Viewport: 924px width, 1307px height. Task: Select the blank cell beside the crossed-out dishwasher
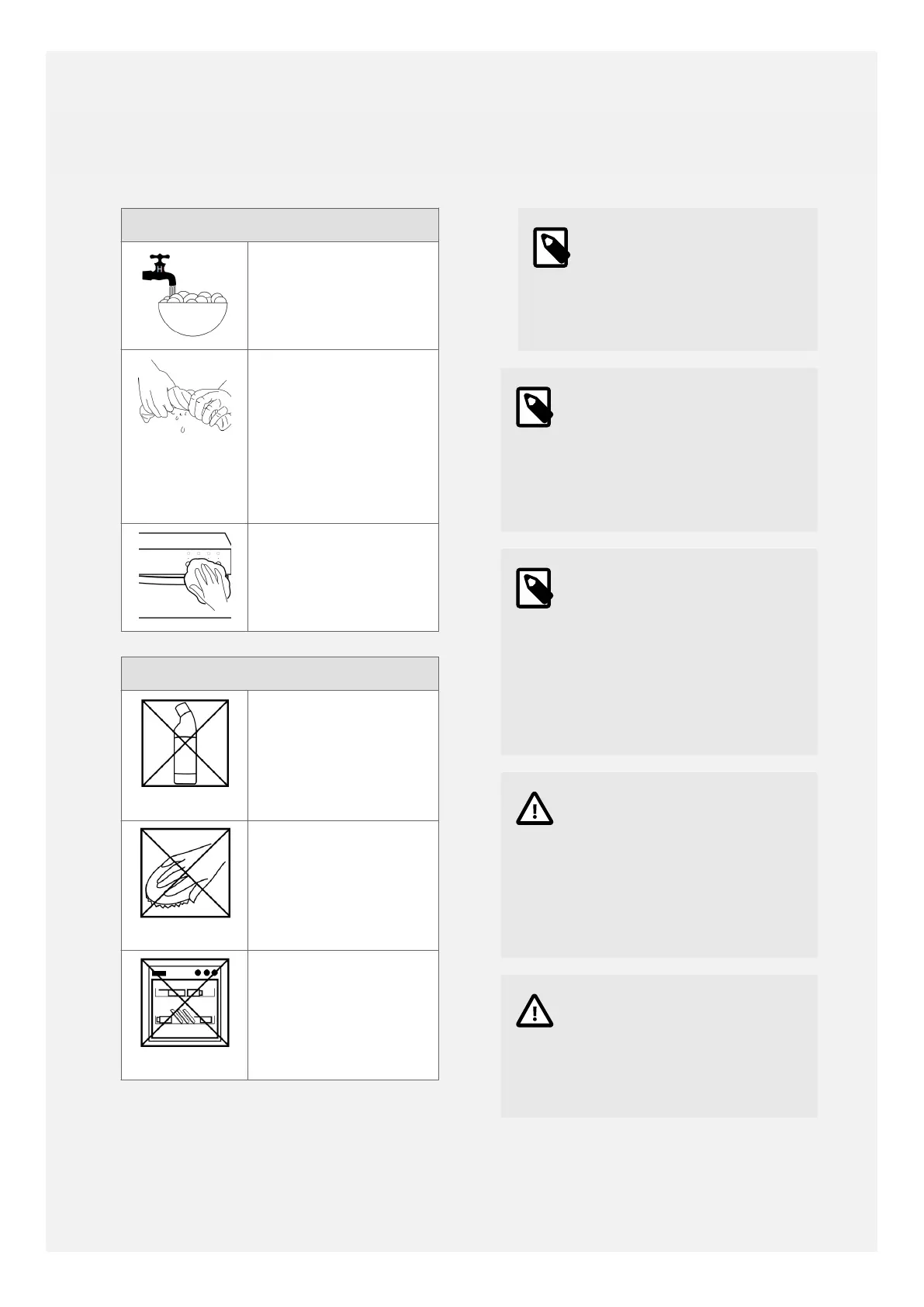click(343, 1015)
